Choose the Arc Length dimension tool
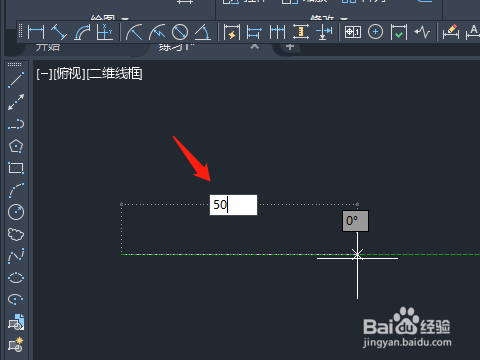This screenshot has height=360, width=480. point(82,32)
